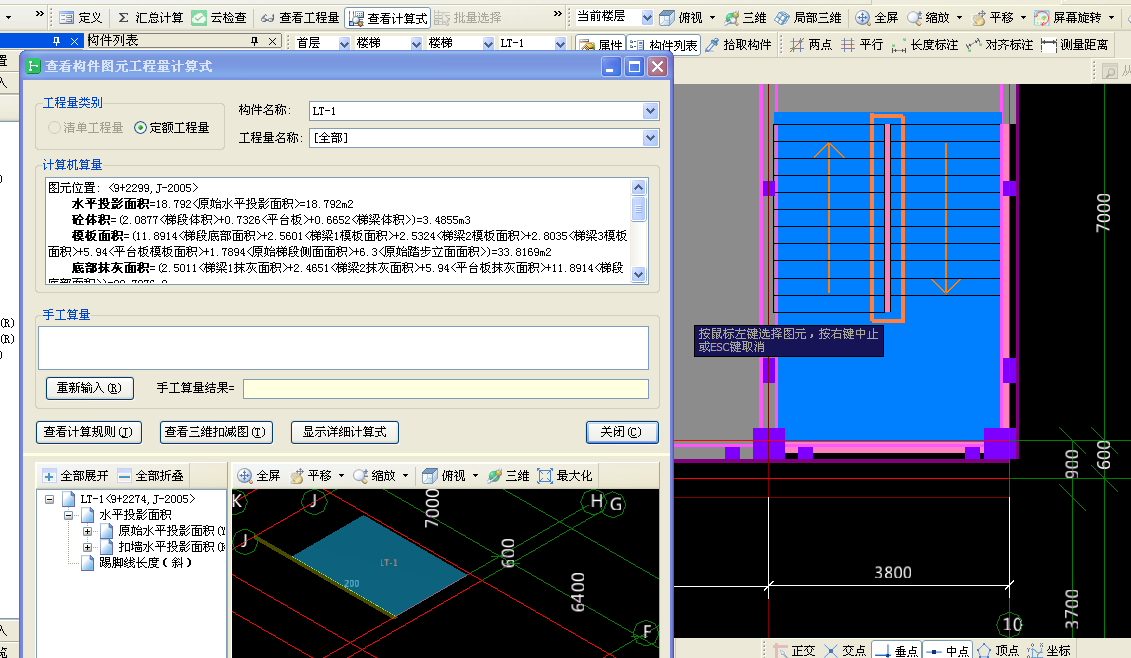
Task: Enable 局部三维 view
Action: 808,17
